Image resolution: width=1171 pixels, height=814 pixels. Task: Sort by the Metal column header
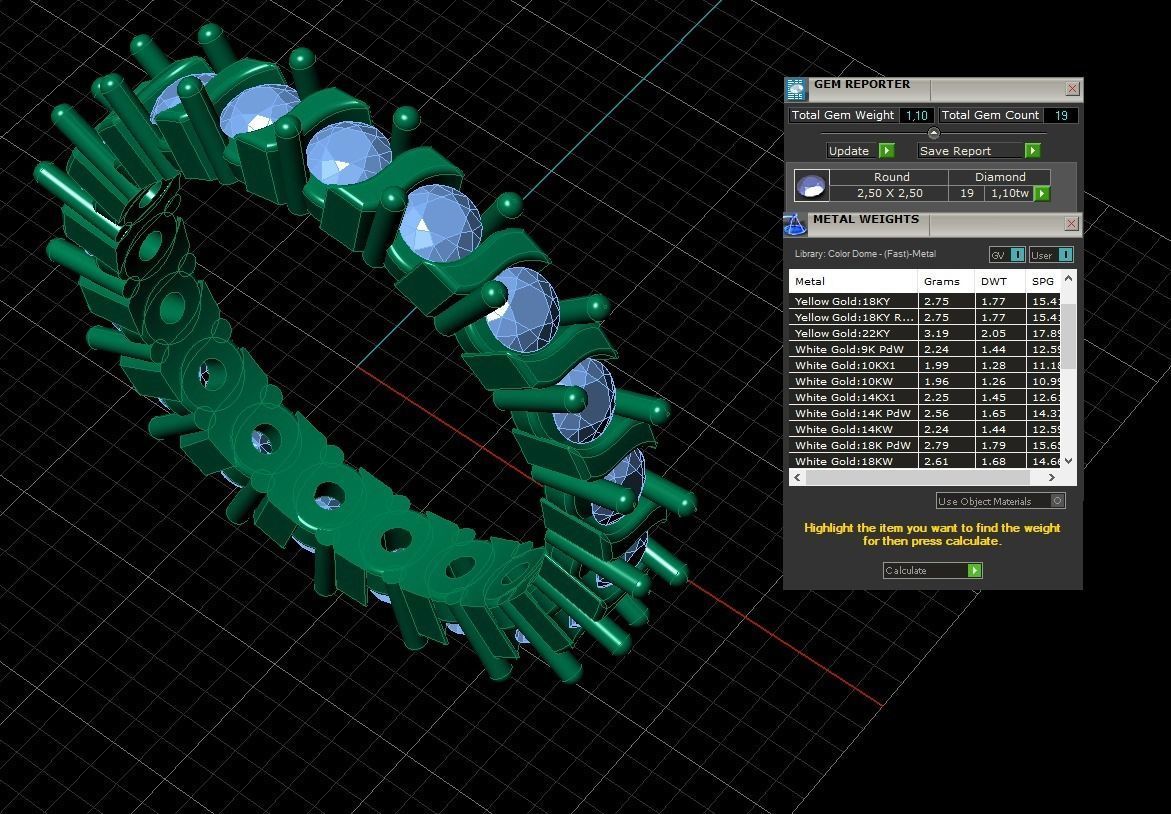coord(854,282)
